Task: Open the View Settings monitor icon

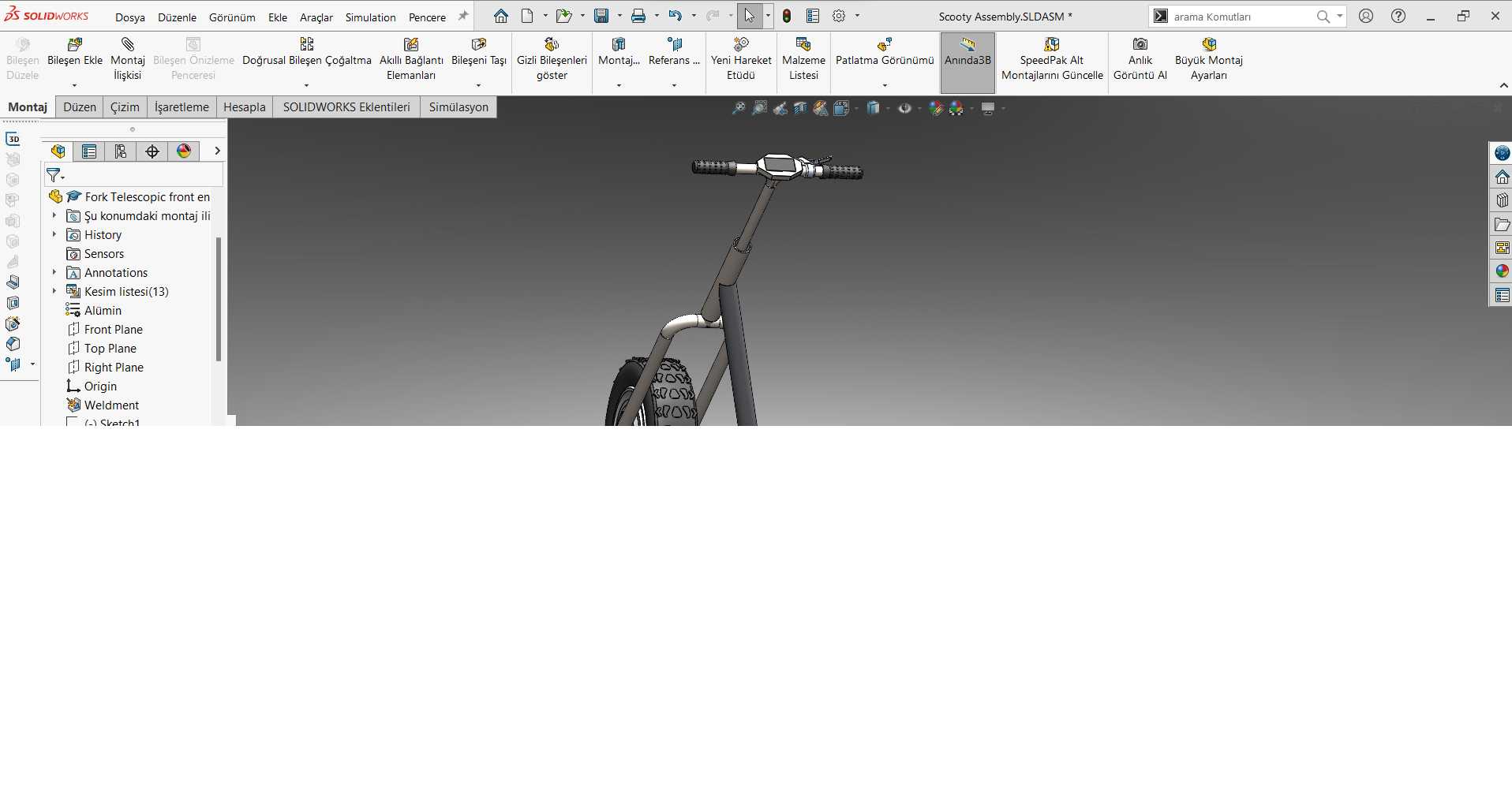Action: [988, 108]
